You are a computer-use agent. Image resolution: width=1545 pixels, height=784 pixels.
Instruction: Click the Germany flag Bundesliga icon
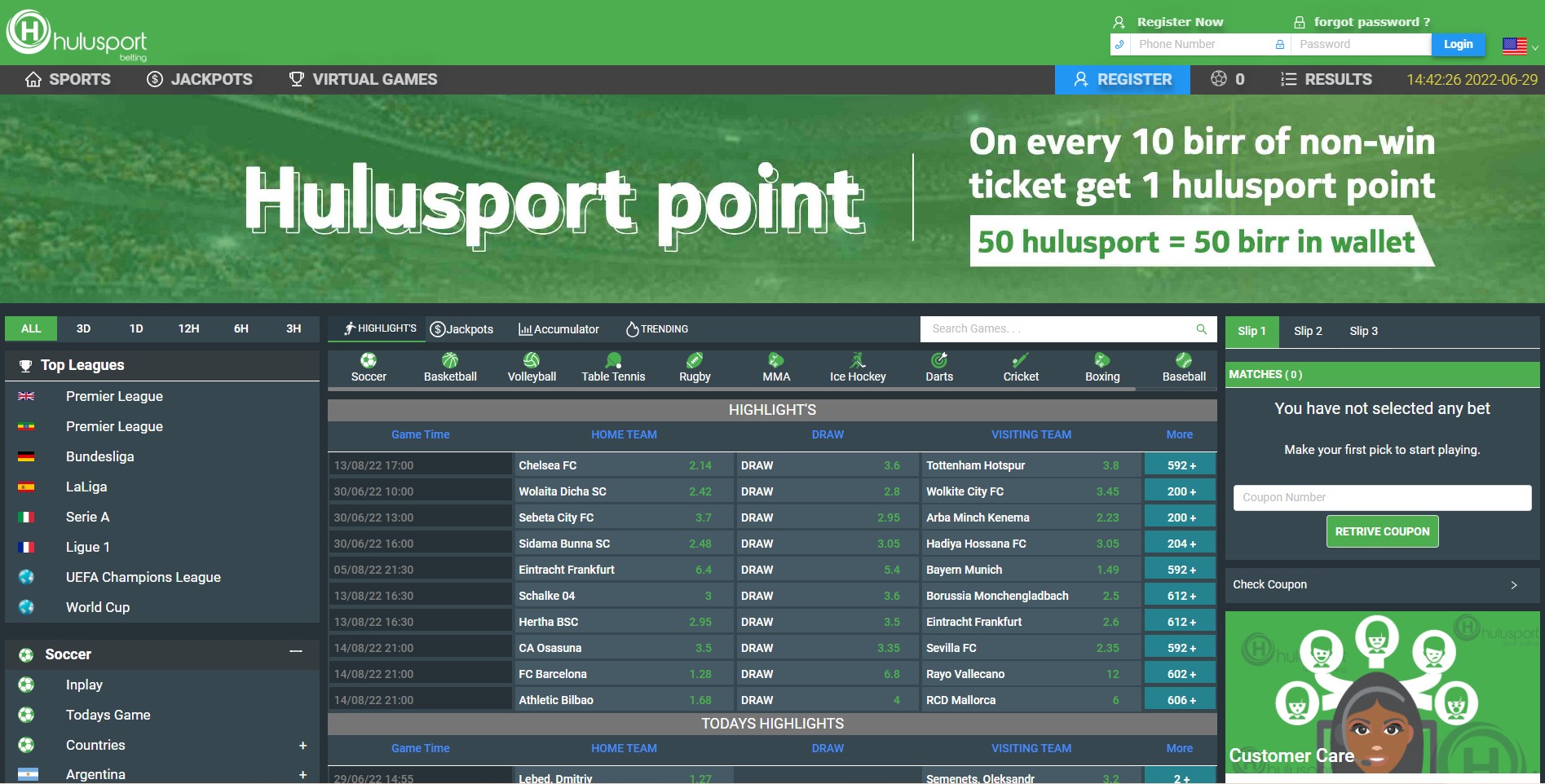(26, 456)
